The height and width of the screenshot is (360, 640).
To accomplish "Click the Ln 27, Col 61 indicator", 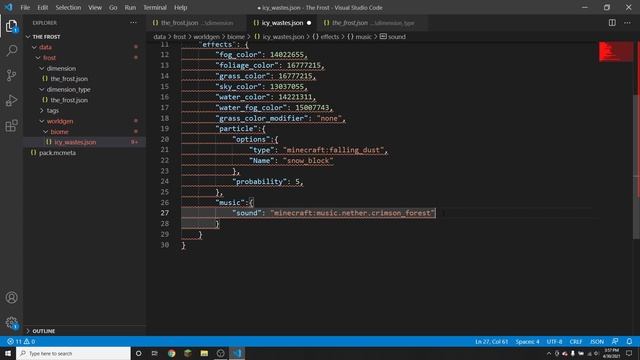I will 491,342.
